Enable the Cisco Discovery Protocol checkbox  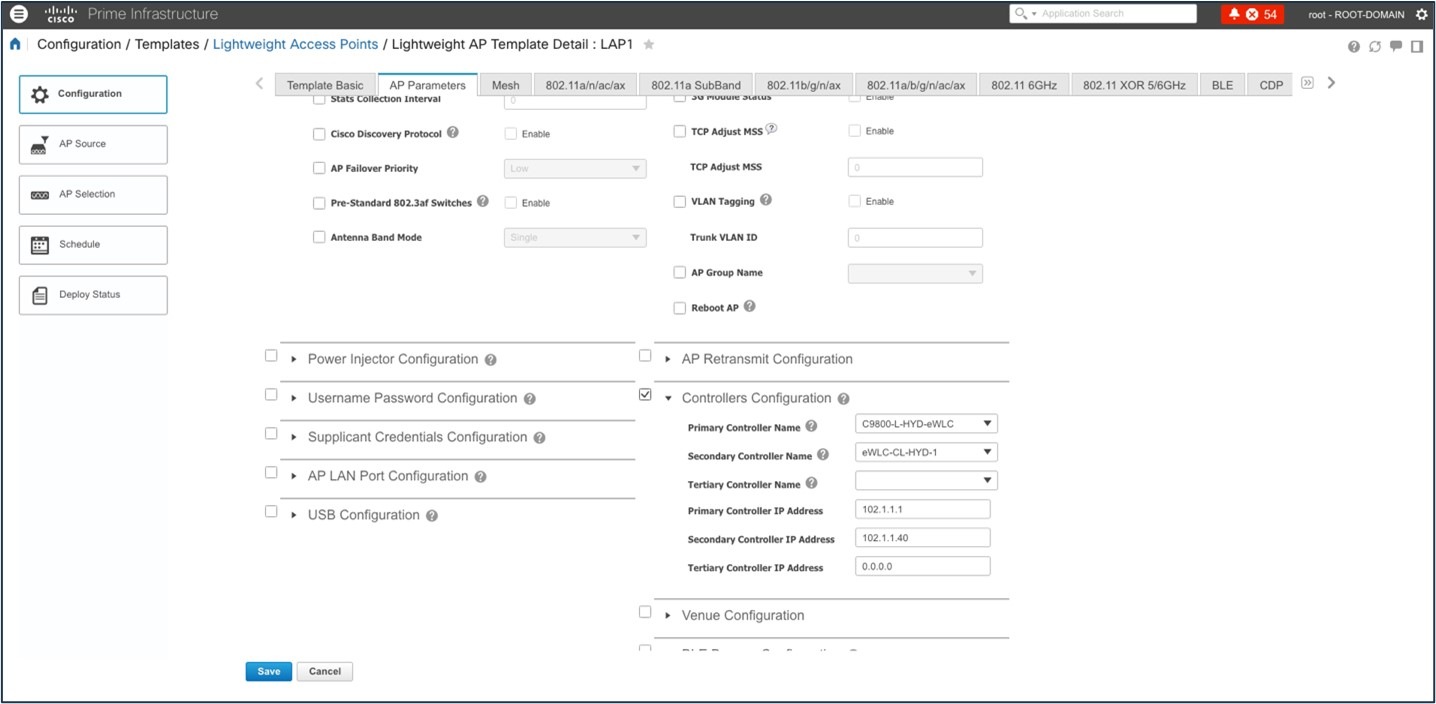(319, 133)
